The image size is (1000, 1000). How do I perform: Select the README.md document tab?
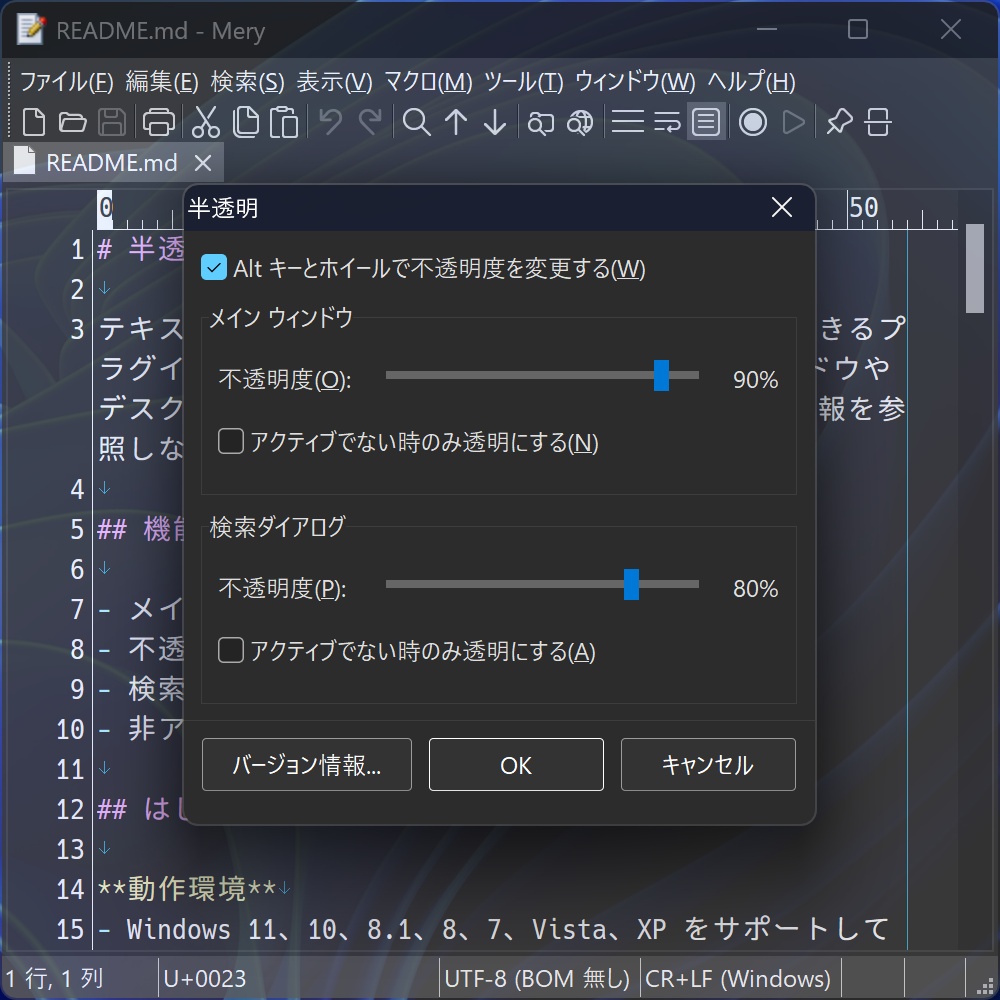coord(112,163)
